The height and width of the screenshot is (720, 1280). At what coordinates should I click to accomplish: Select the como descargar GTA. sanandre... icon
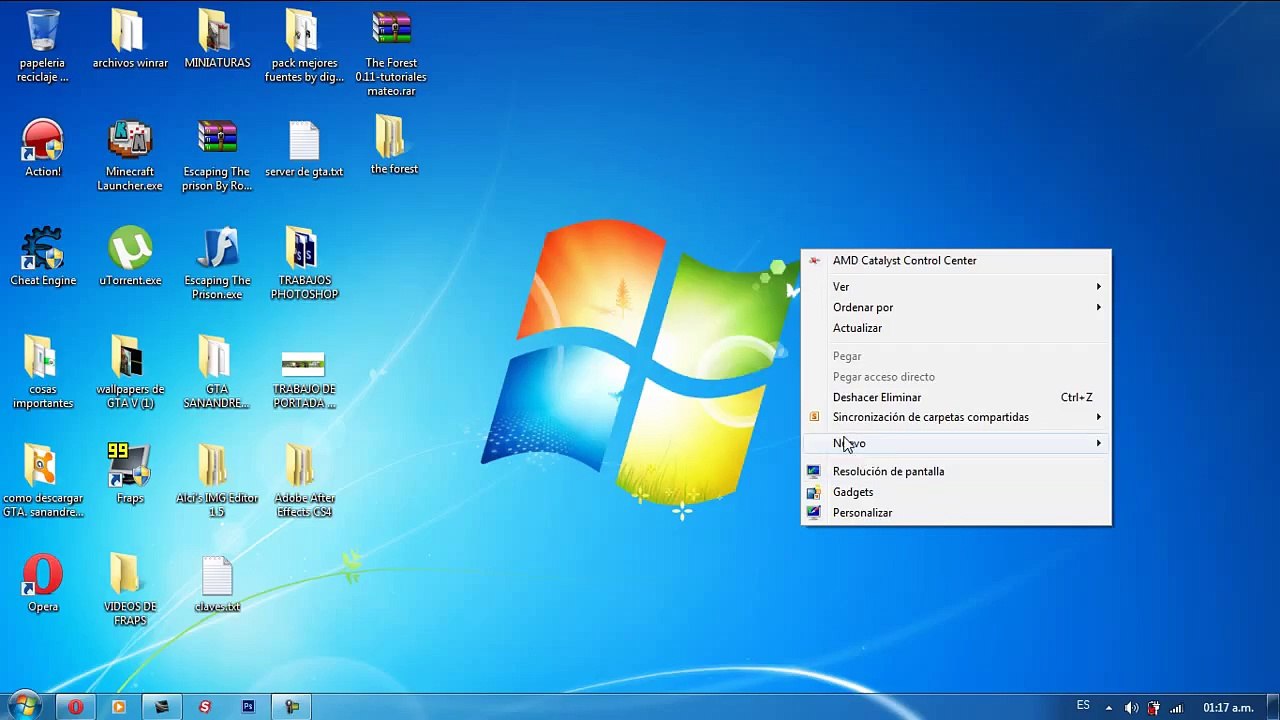pyautogui.click(x=43, y=482)
